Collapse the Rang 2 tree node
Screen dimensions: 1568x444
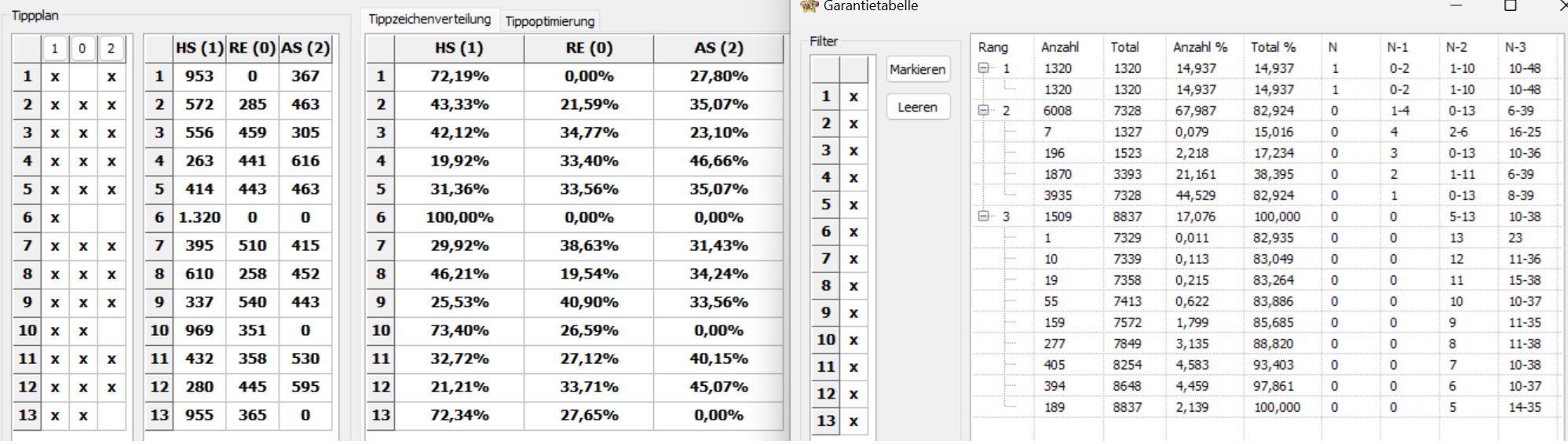tap(983, 111)
